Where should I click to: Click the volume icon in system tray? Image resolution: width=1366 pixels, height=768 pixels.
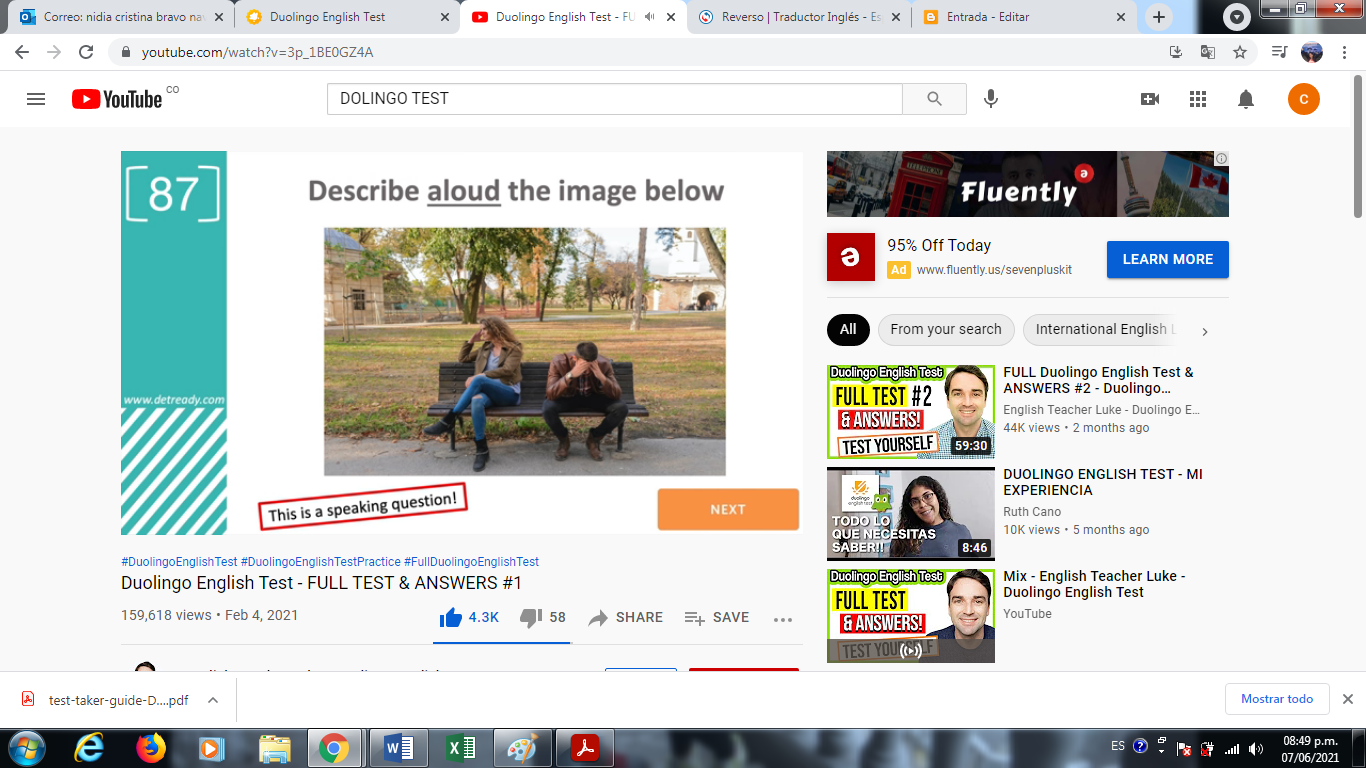1255,748
